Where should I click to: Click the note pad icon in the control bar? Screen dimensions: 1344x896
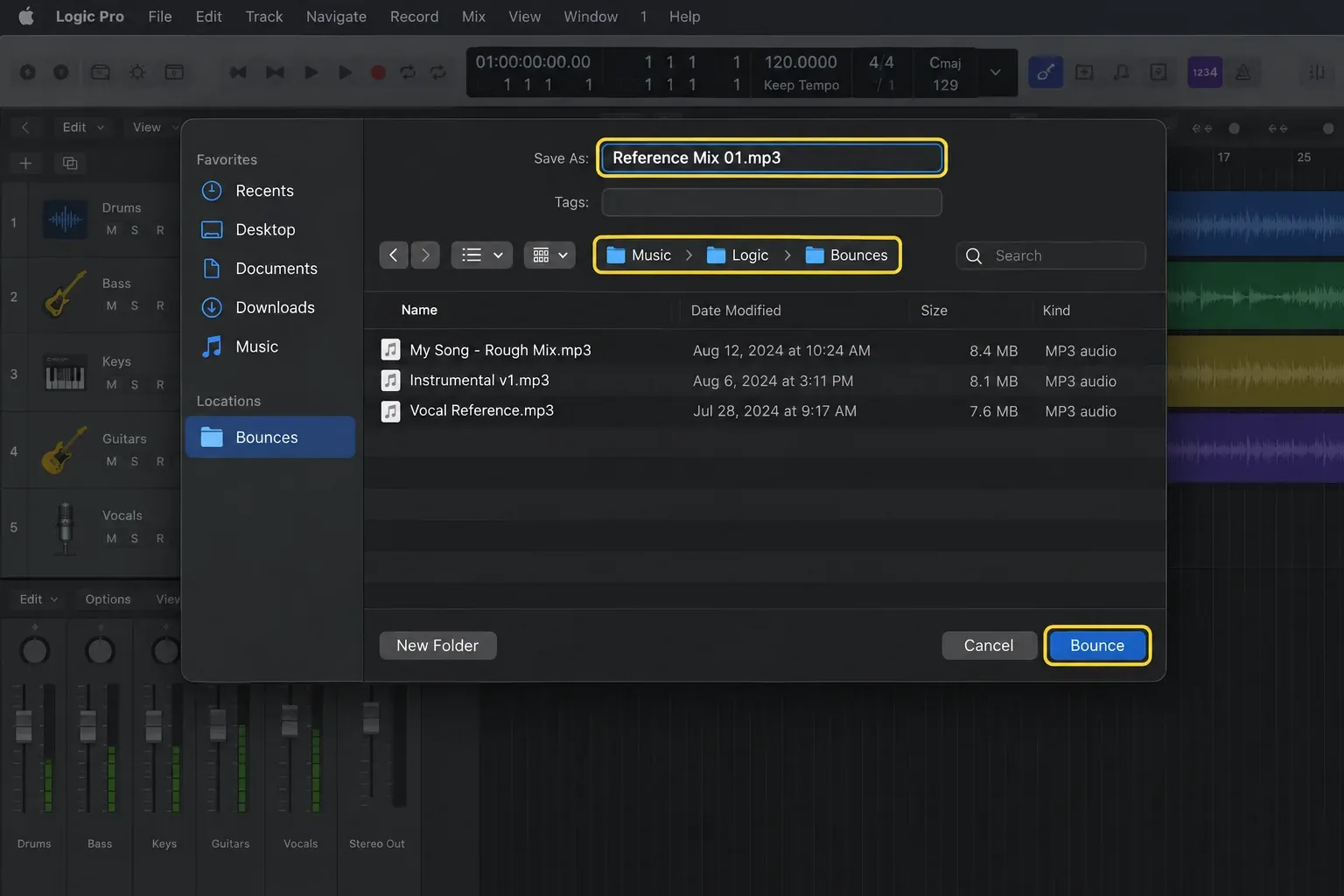pyautogui.click(x=1158, y=73)
